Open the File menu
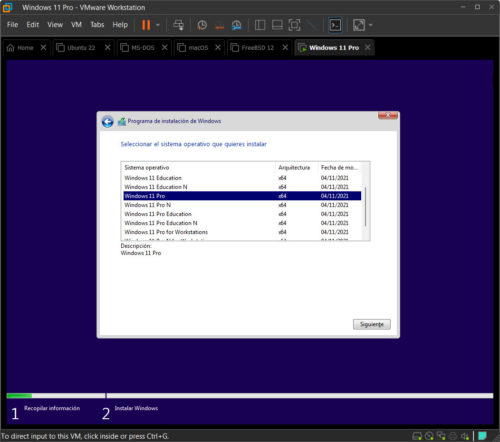The width and height of the screenshot is (500, 442). coord(12,25)
